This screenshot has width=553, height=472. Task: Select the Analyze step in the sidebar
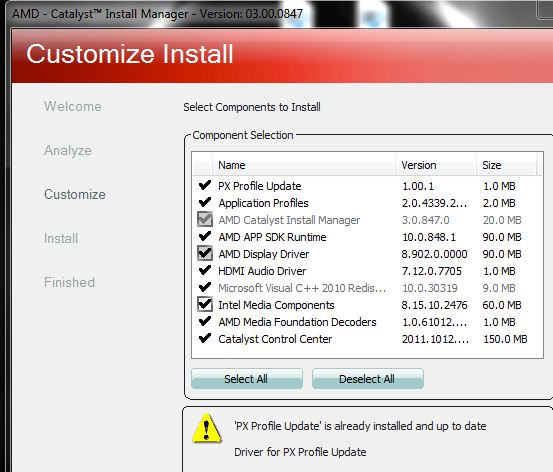point(68,151)
